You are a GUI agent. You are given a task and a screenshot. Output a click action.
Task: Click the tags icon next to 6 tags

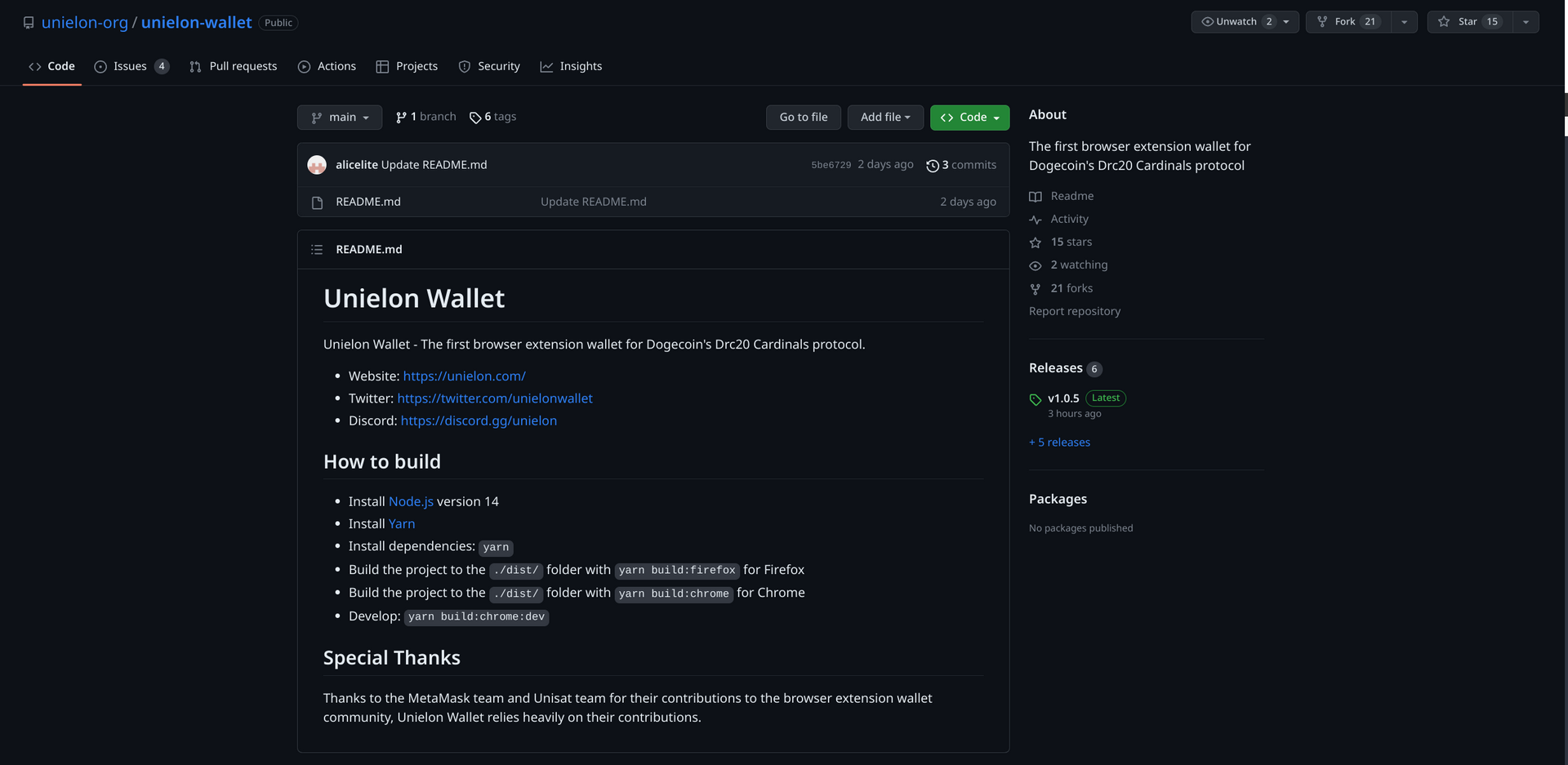click(475, 117)
